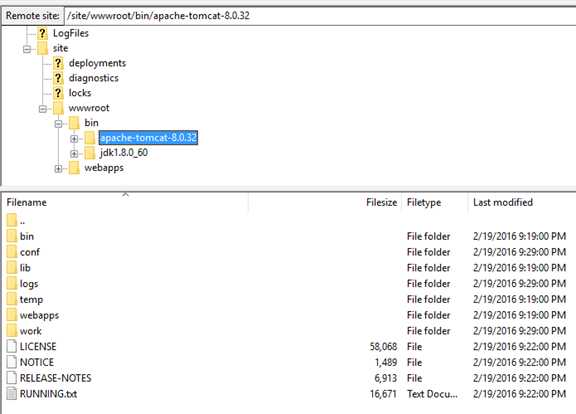Viewport: 576px width, 414px height.
Task: Select the deployments tree item
Action: point(97,64)
